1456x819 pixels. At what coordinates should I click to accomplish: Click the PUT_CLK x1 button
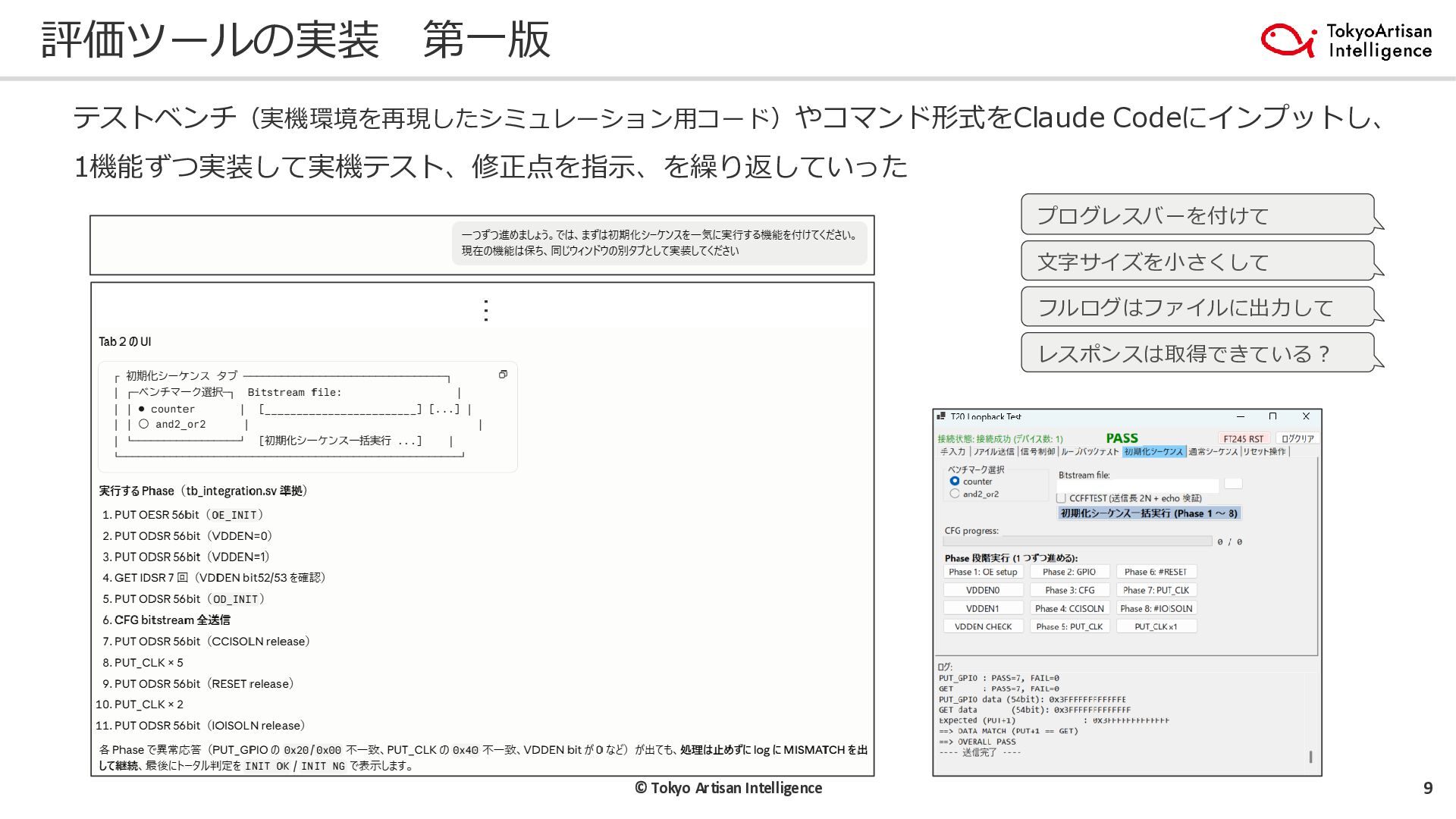[x=1156, y=626]
